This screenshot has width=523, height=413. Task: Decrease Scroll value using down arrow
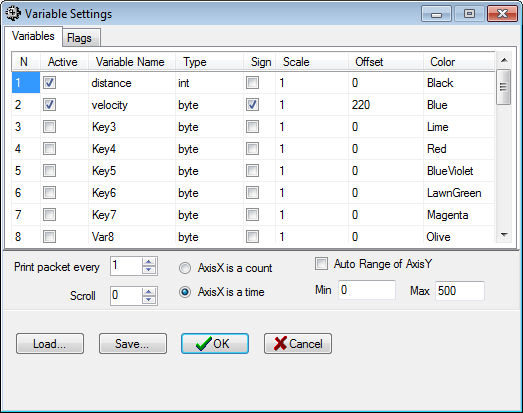(x=149, y=300)
